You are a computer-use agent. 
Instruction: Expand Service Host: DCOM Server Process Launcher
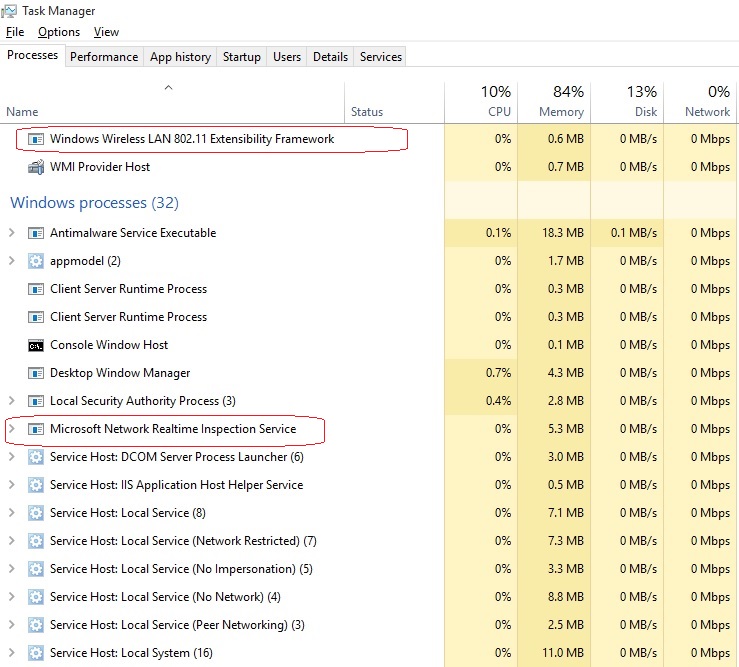pyautogui.click(x=12, y=456)
